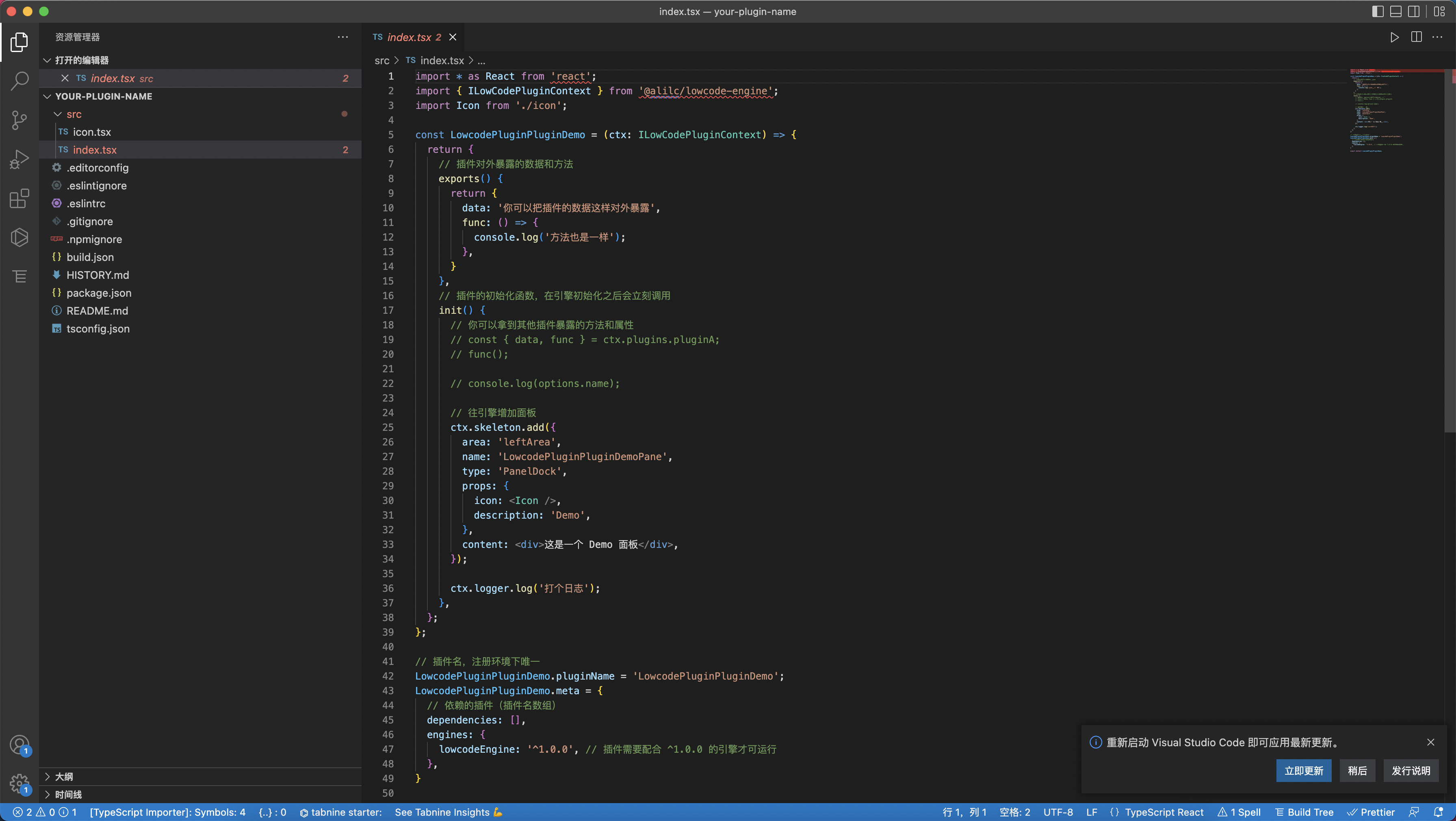Toggle secondary sidebar visibility
This screenshot has height=821, width=1456.
tap(1414, 11)
